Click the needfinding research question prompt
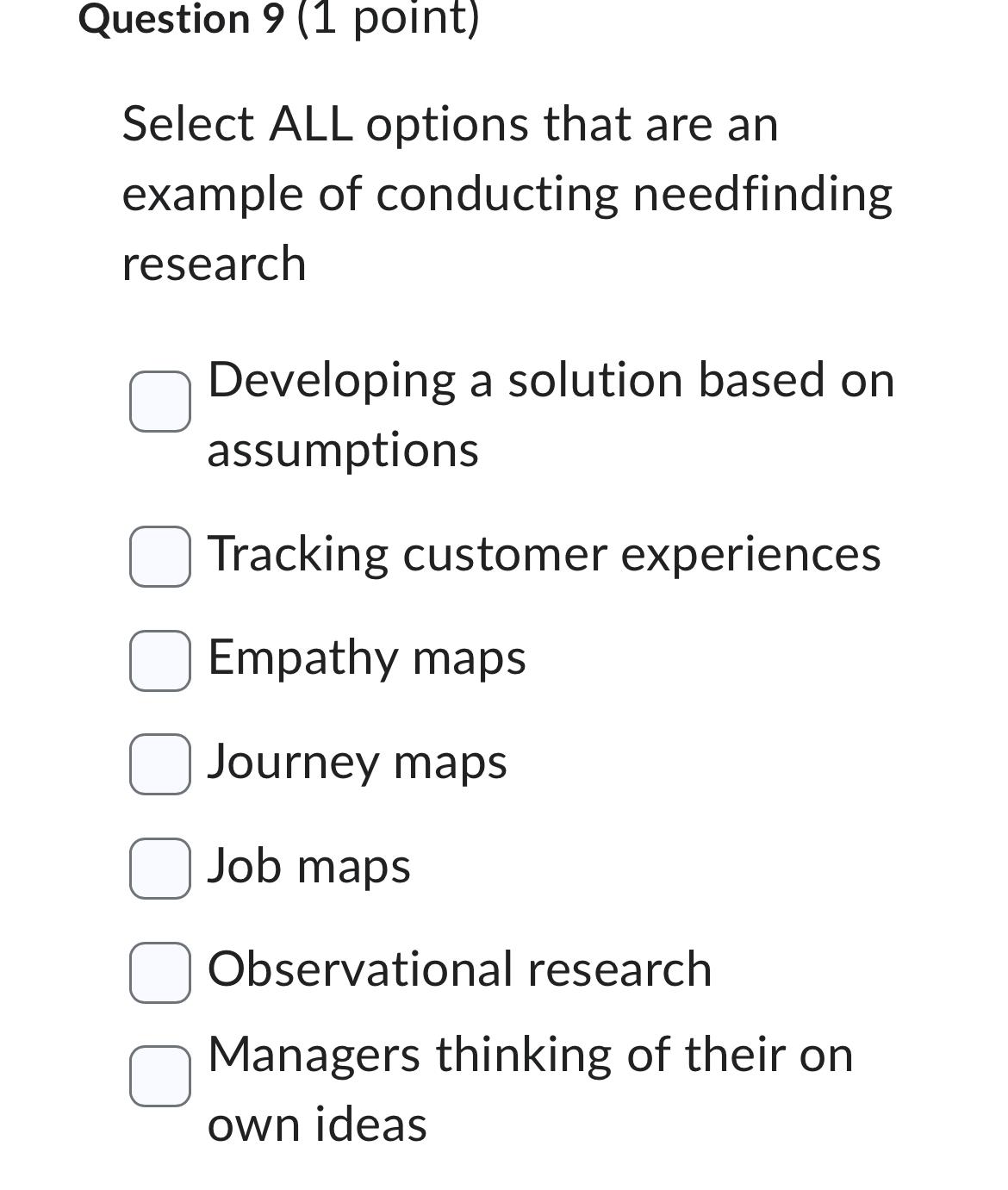 pyautogui.click(x=507, y=191)
